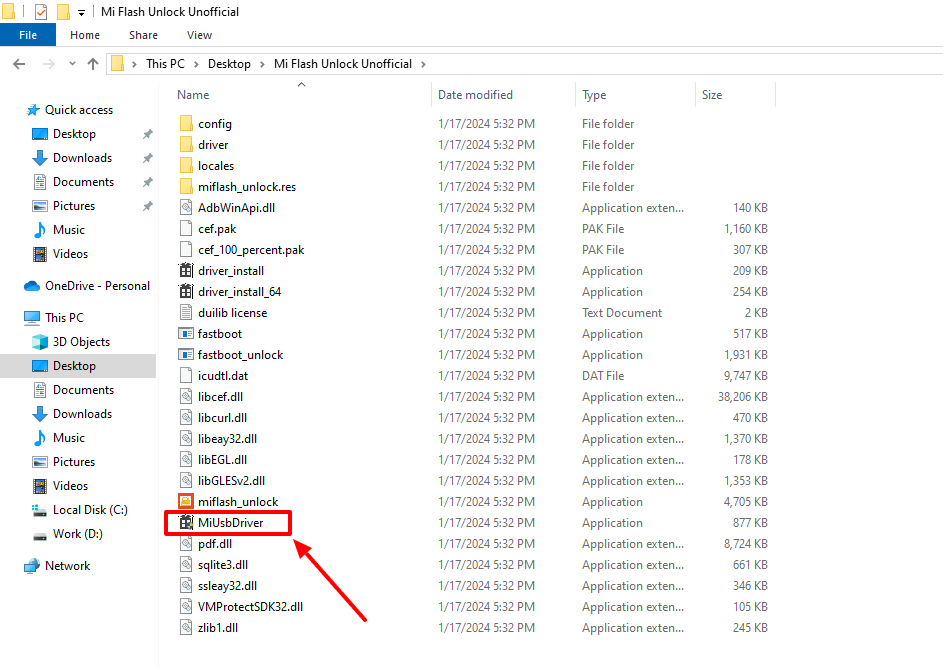Switch to the View ribbon tab
Screen dimensions: 943x668
tap(199, 35)
